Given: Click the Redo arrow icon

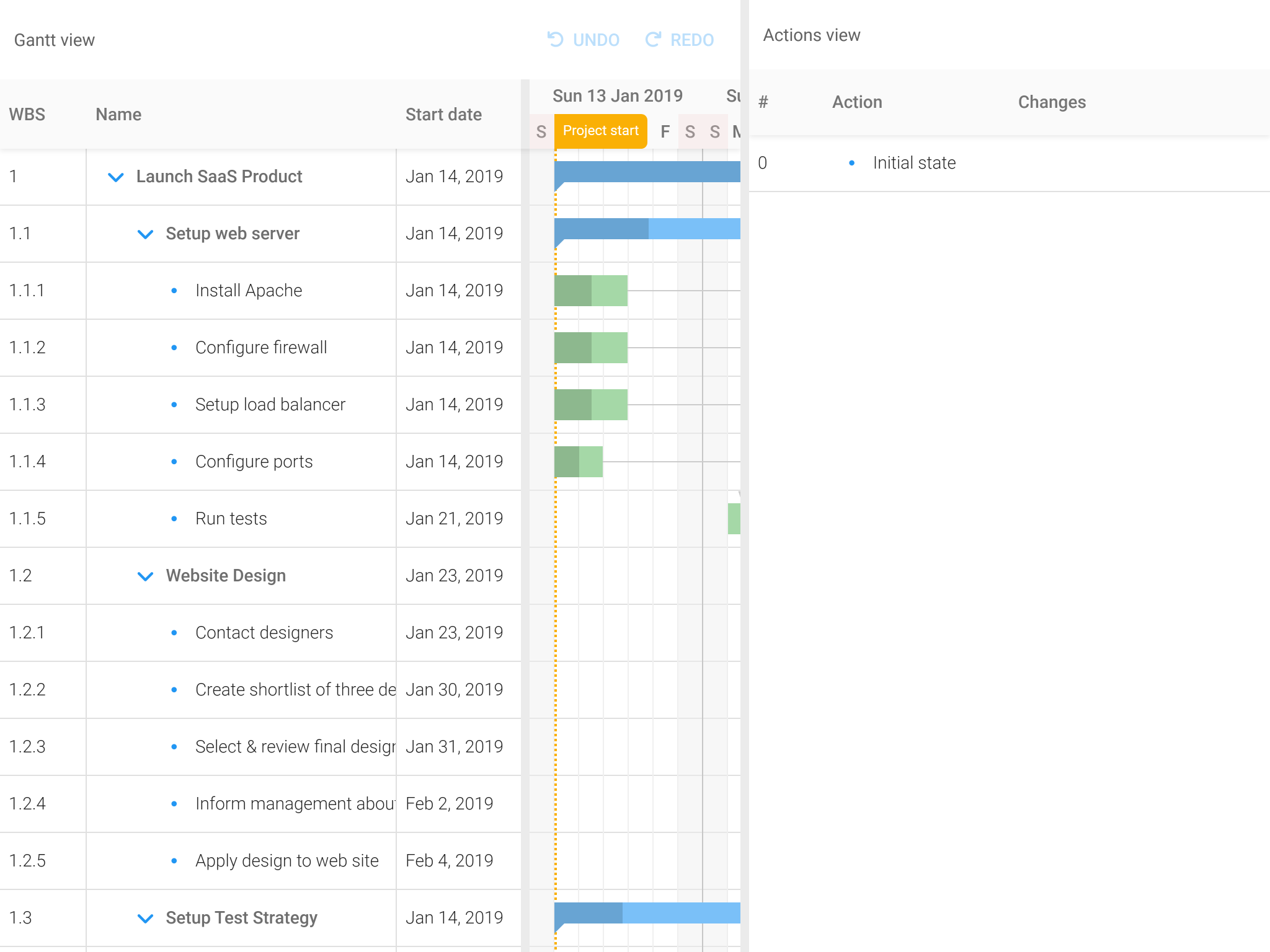Looking at the screenshot, I should [x=653, y=40].
